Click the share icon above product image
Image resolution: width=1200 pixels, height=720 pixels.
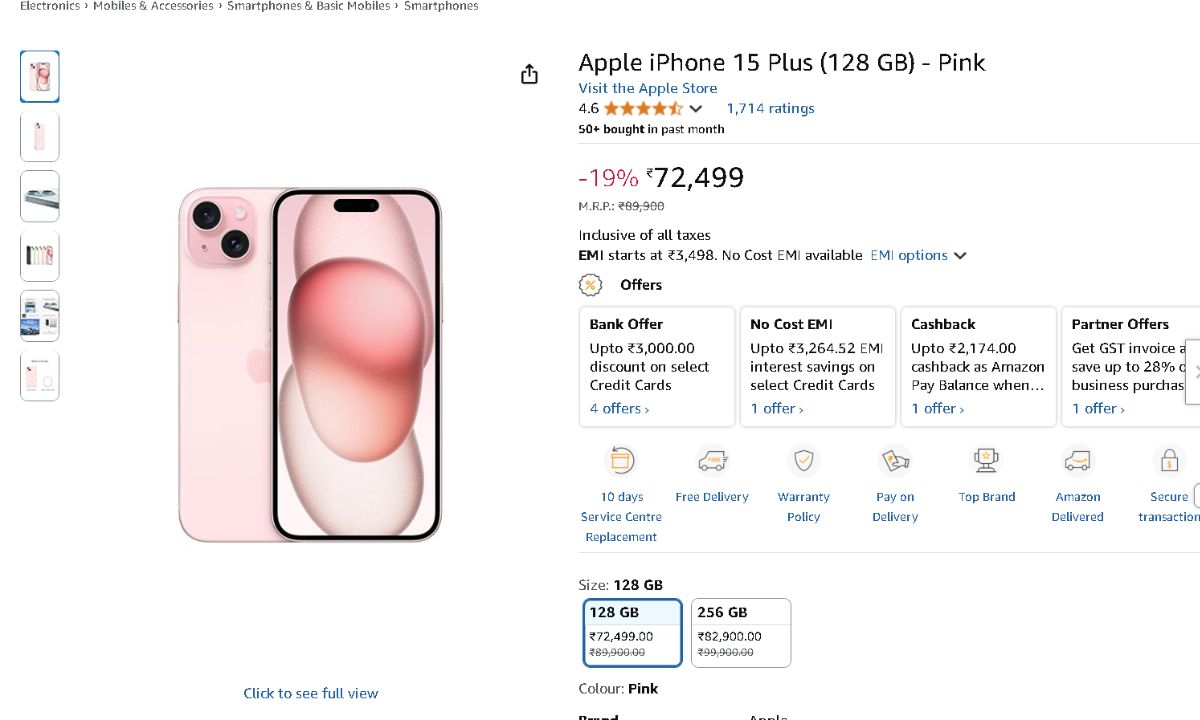[530, 75]
